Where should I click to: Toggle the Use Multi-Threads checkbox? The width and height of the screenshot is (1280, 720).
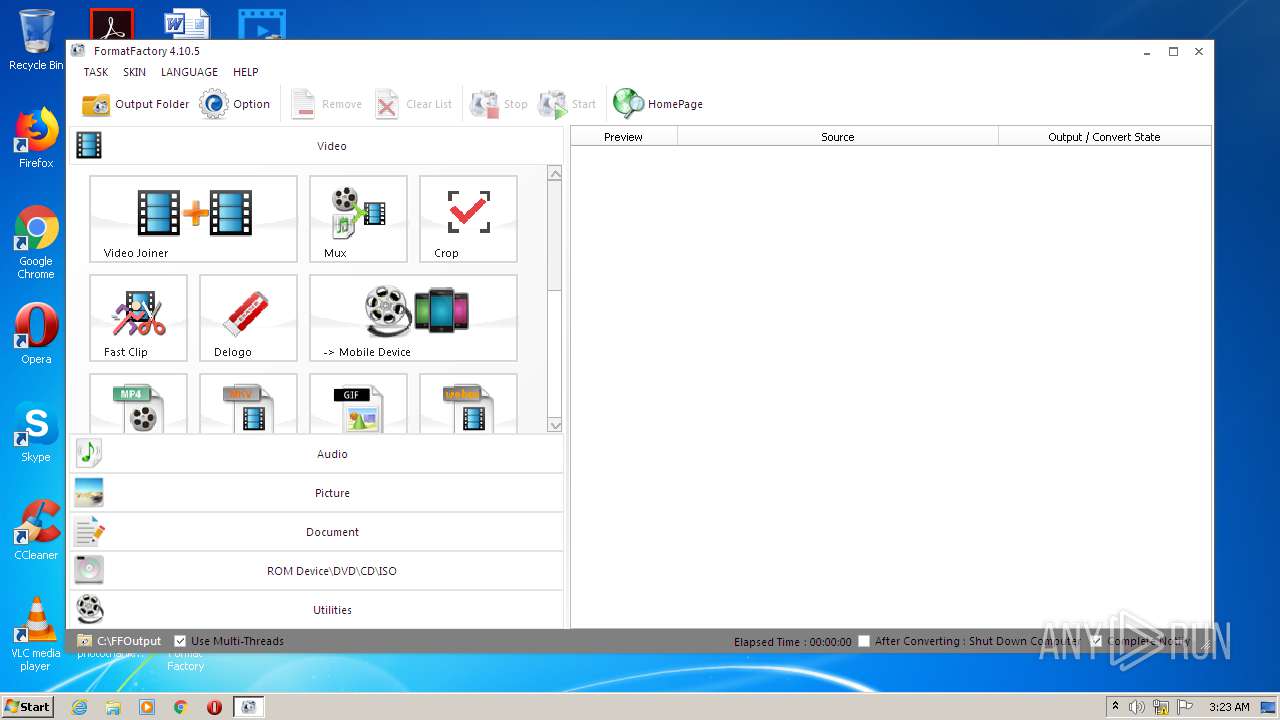click(x=180, y=641)
